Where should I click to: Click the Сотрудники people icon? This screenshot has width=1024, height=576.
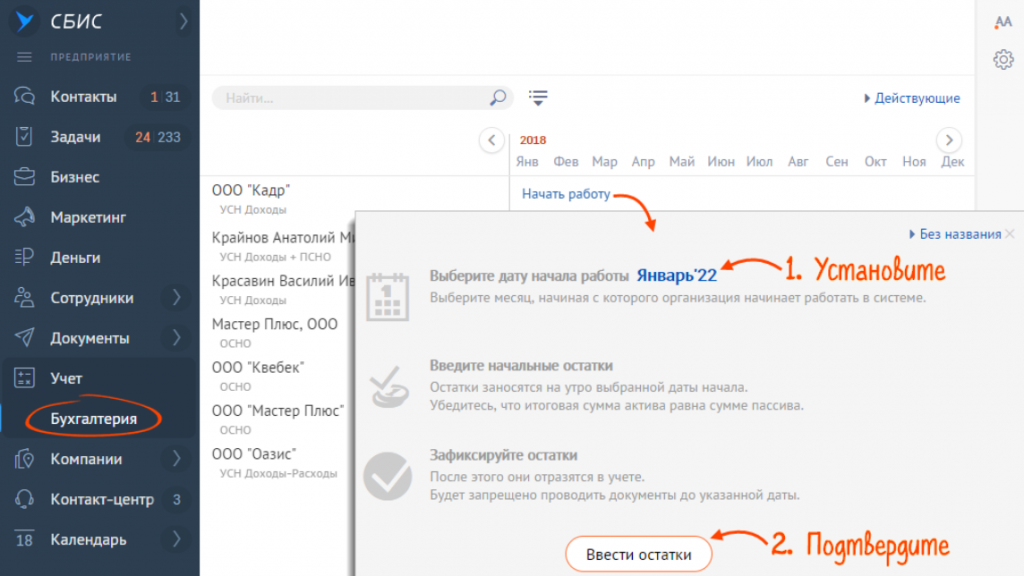point(24,298)
